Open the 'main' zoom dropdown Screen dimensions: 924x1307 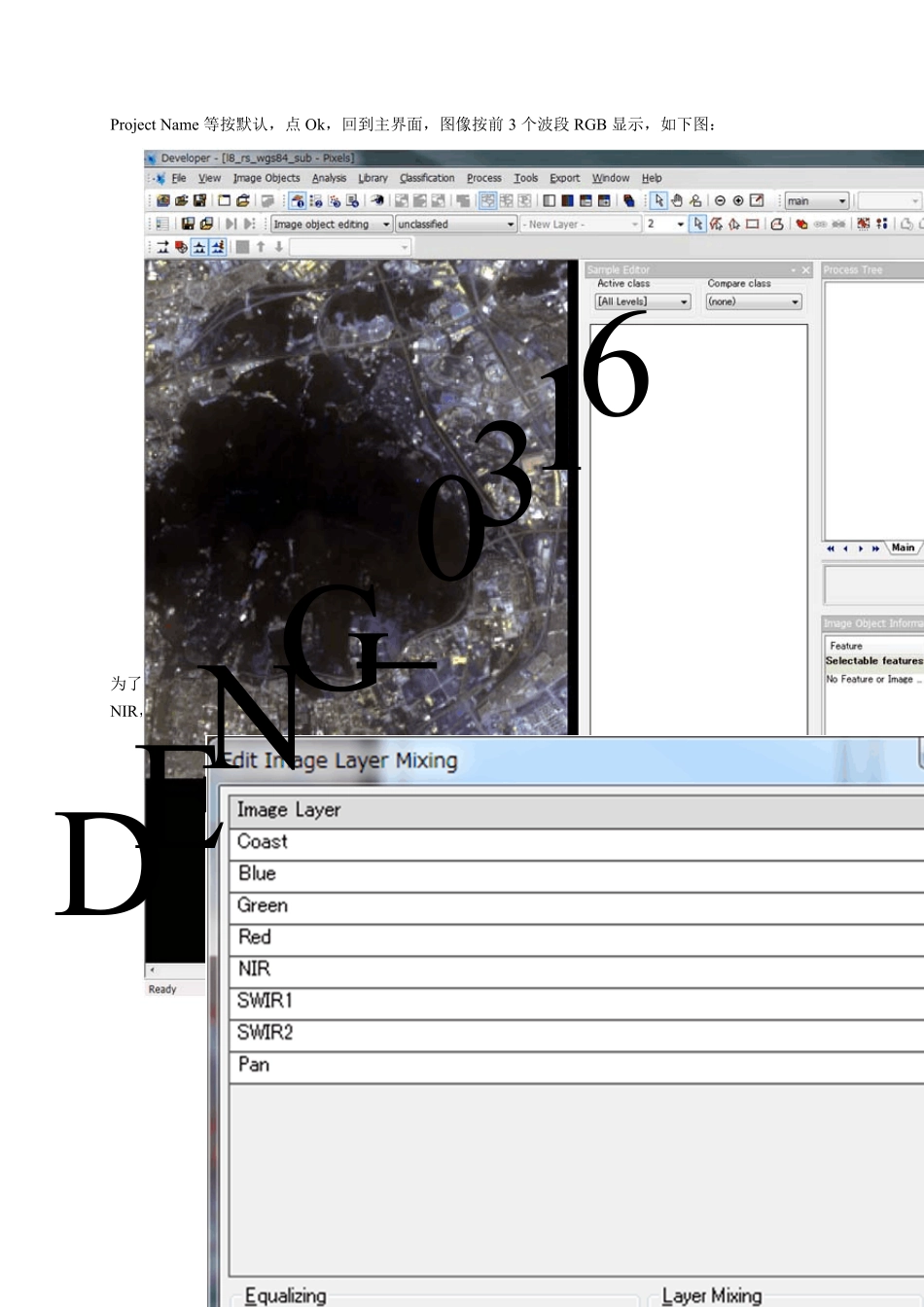(817, 200)
